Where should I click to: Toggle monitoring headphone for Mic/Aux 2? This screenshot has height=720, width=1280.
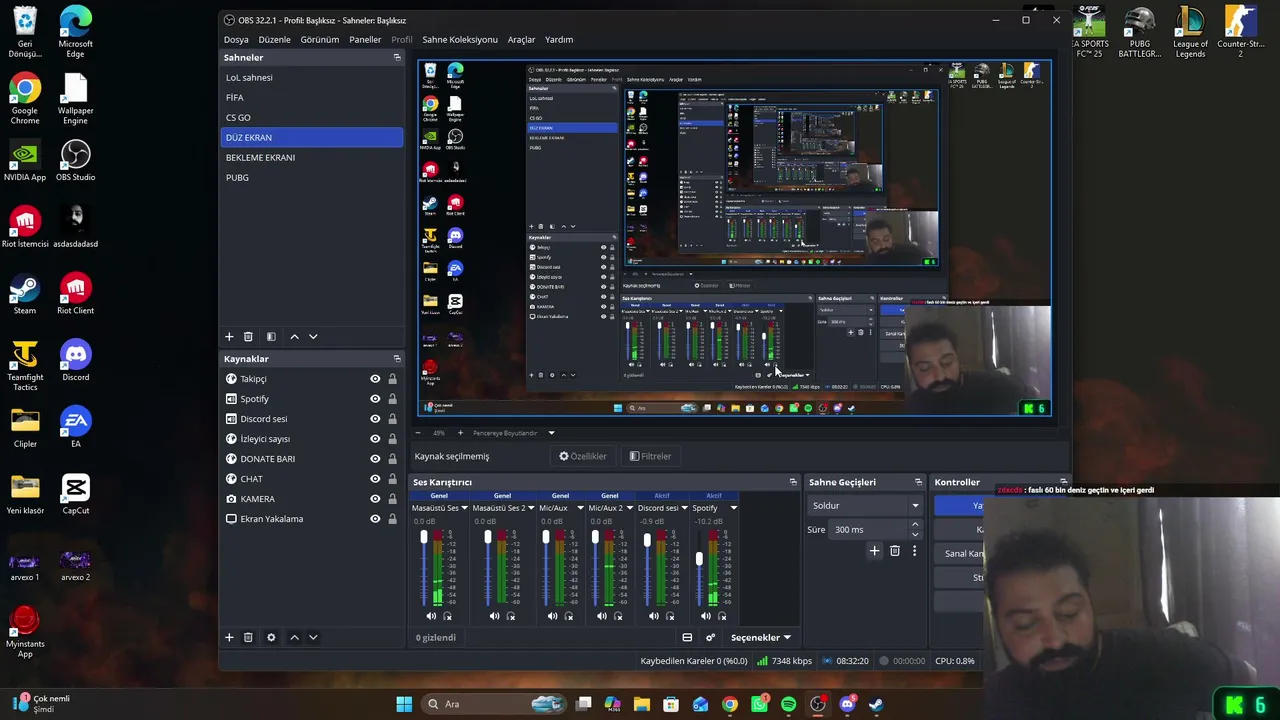(x=618, y=616)
